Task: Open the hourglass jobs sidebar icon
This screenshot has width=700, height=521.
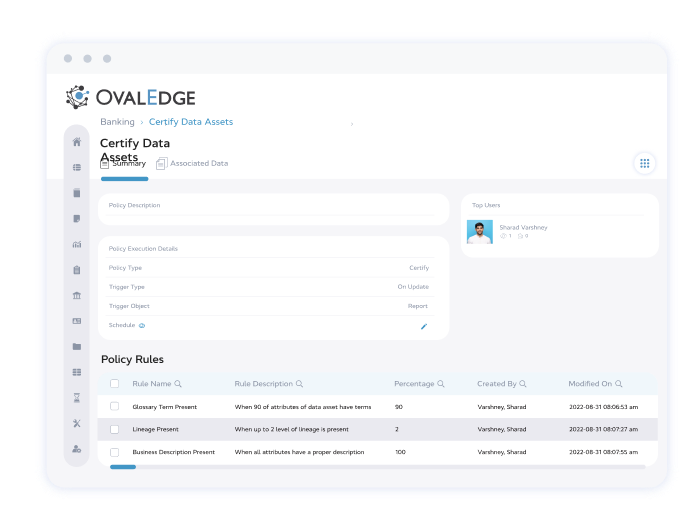Action: (77, 397)
